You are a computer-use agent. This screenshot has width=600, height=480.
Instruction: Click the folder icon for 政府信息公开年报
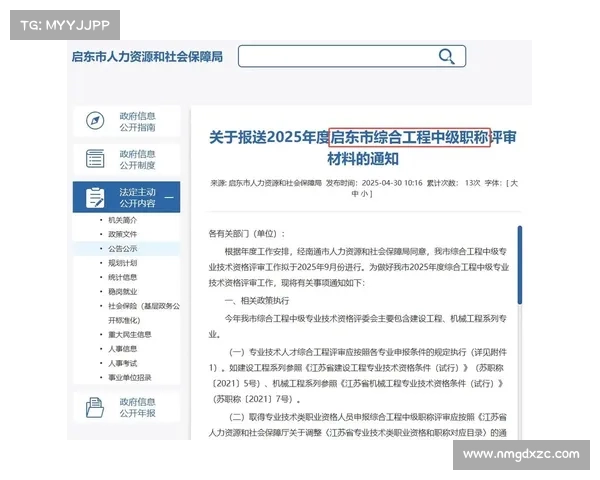(x=96, y=406)
